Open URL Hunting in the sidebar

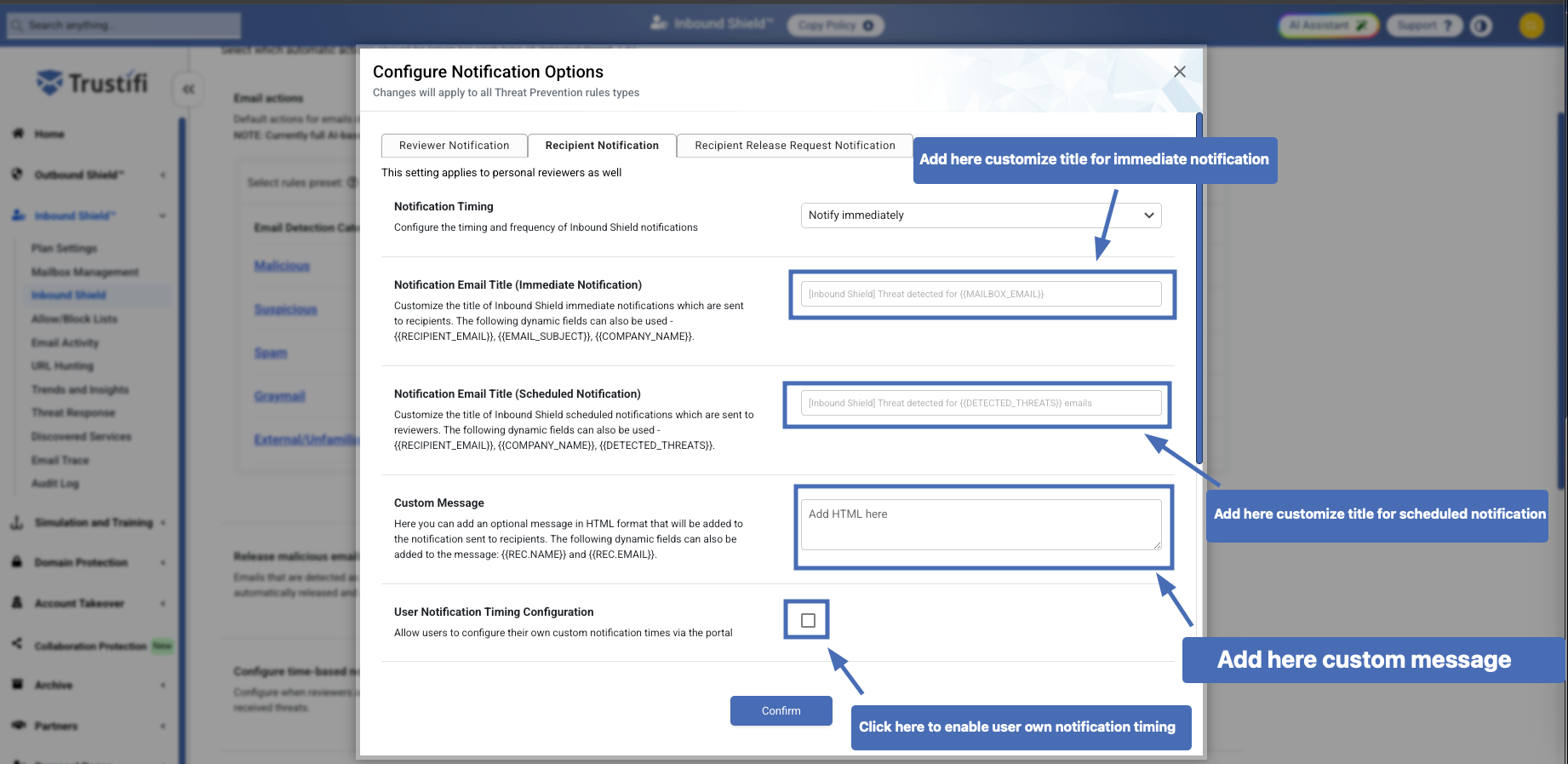coord(62,365)
